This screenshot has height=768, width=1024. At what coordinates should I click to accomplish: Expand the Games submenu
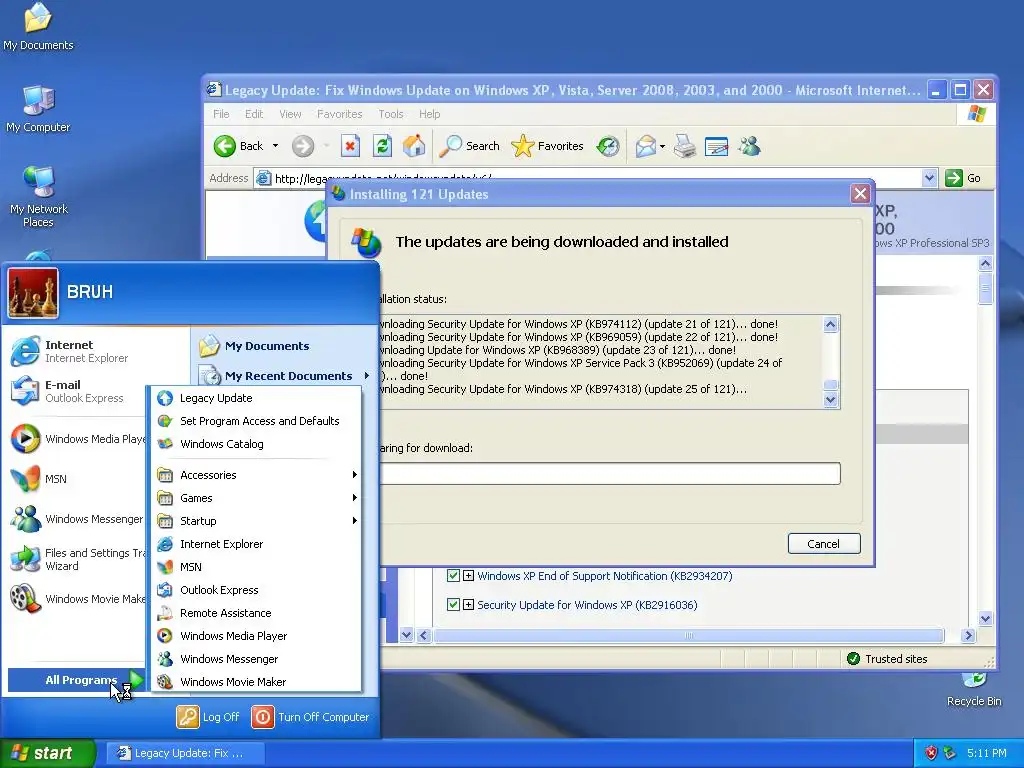click(x=257, y=498)
